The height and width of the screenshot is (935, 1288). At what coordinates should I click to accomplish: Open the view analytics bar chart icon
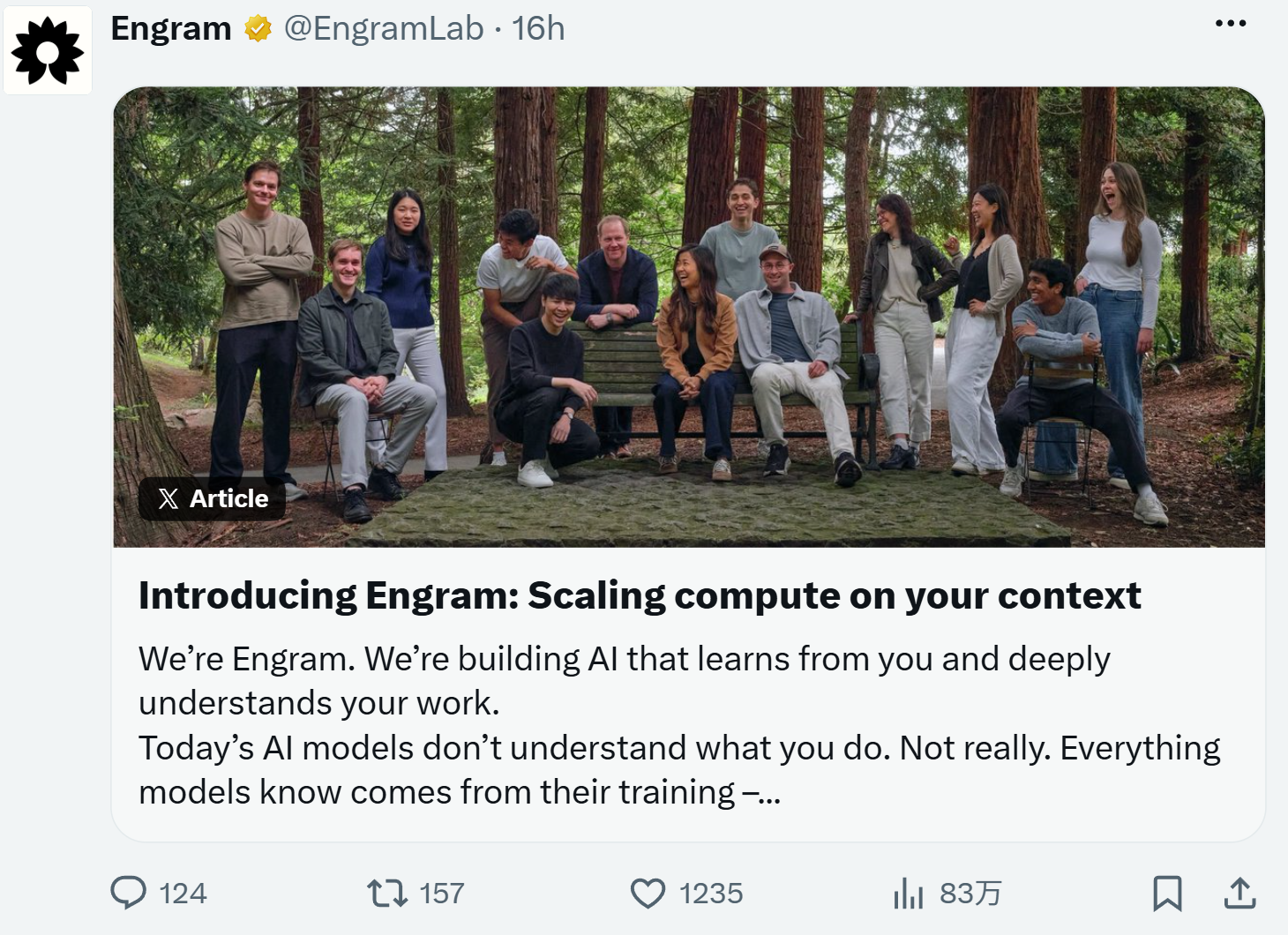pyautogui.click(x=908, y=893)
